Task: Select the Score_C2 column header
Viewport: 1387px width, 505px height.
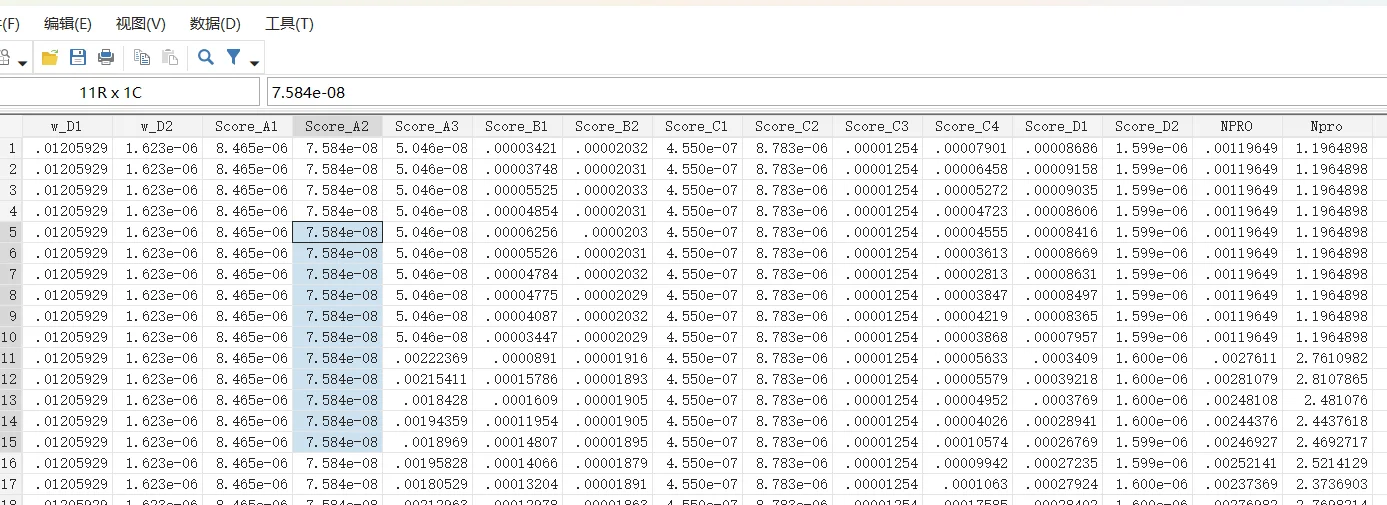Action: (787, 126)
